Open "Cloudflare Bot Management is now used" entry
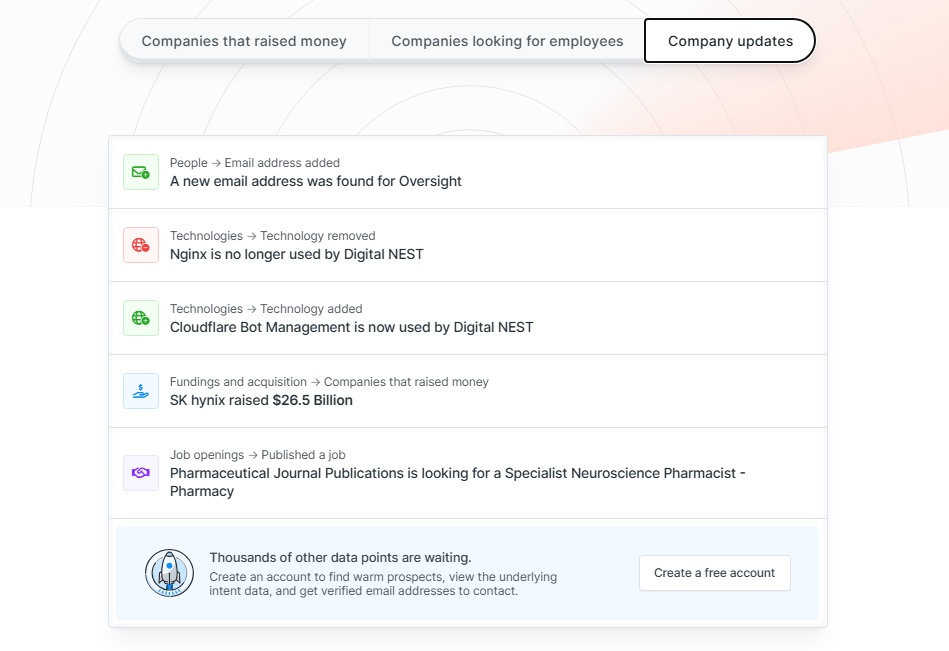 (x=352, y=327)
